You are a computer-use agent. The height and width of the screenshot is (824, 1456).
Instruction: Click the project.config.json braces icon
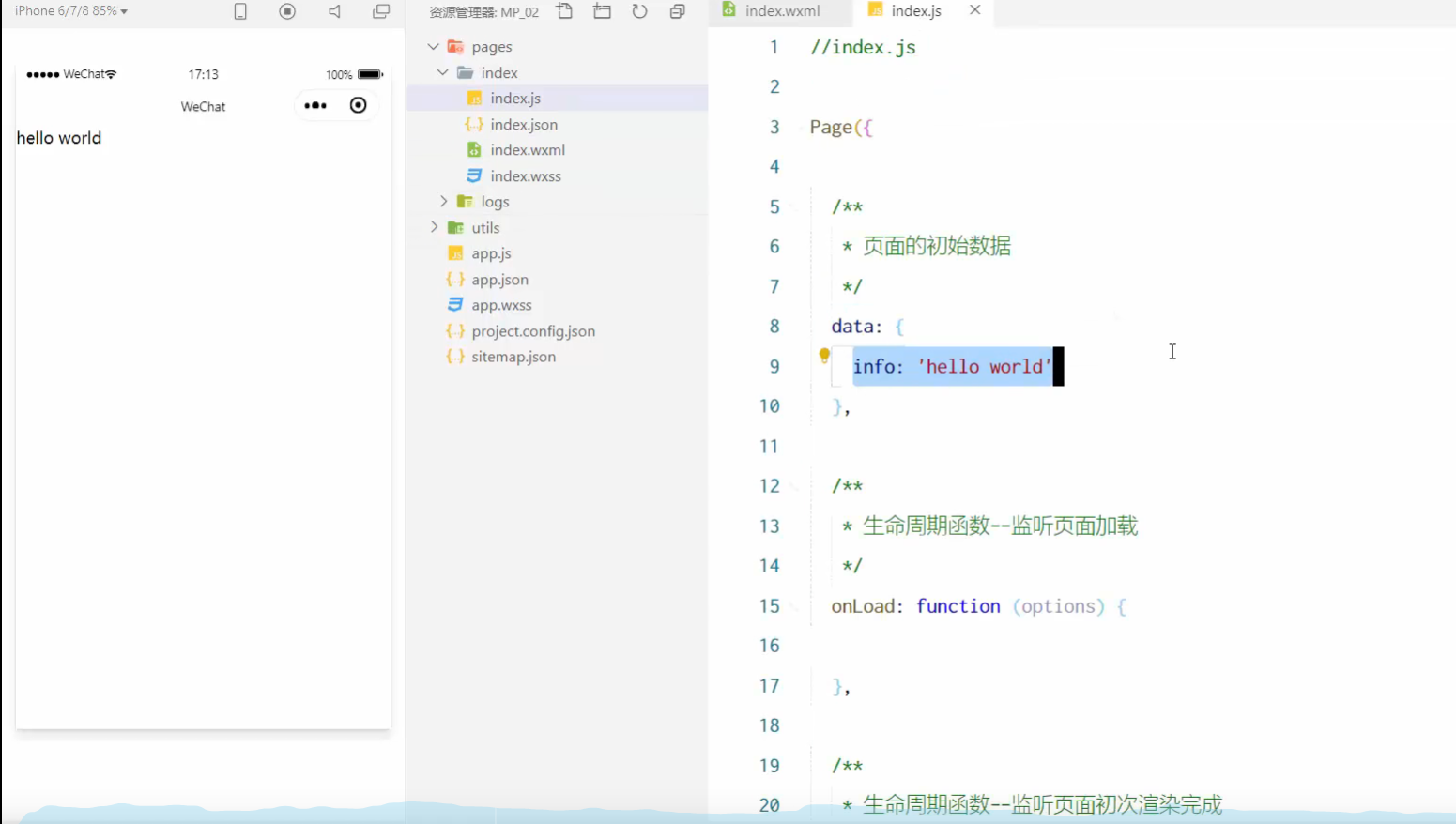point(455,330)
